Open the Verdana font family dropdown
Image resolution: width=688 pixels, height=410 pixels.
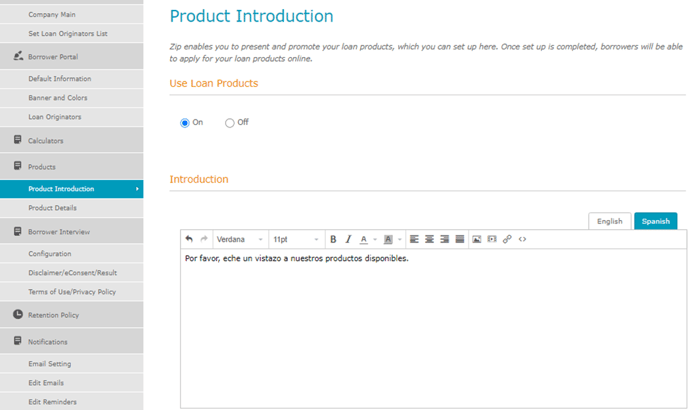240,240
